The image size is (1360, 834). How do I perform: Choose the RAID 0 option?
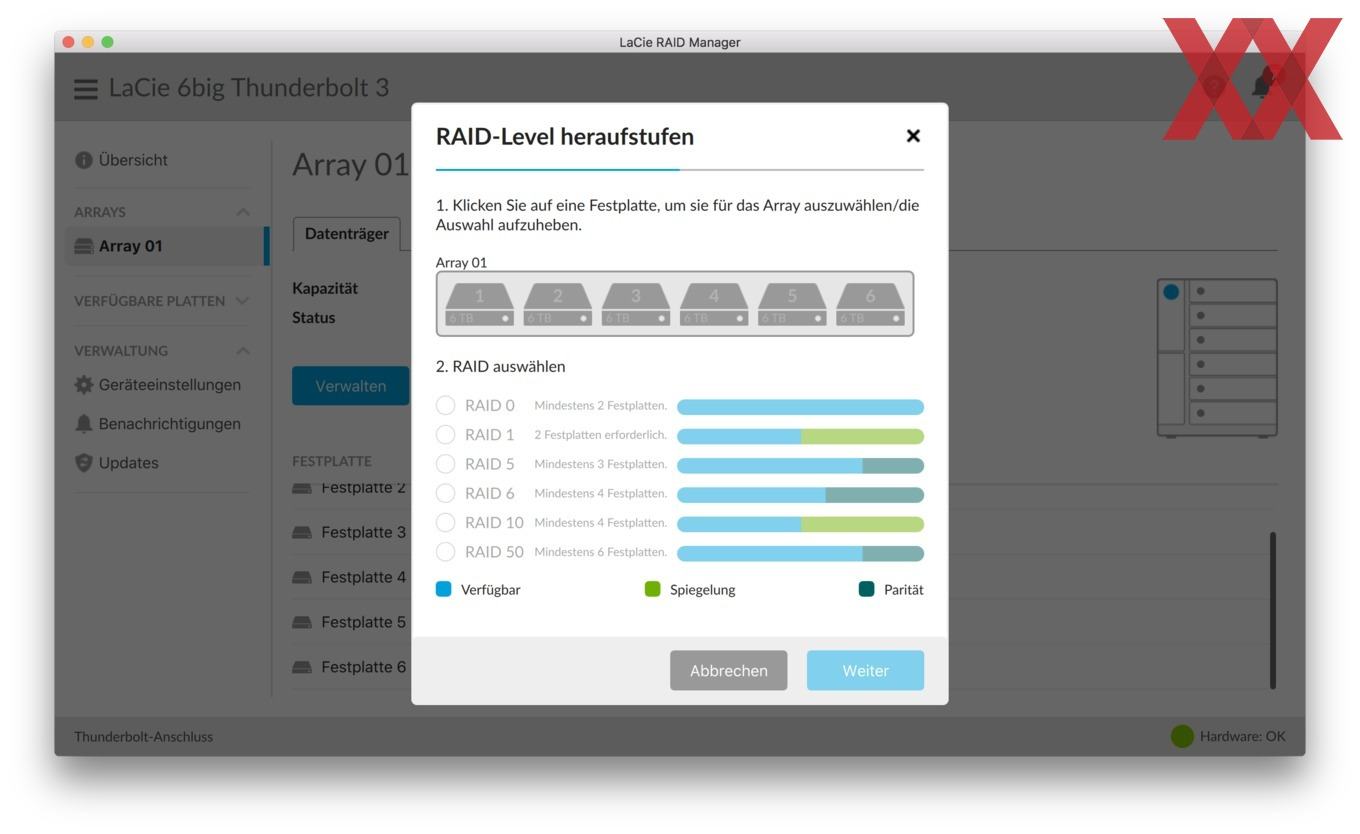446,406
